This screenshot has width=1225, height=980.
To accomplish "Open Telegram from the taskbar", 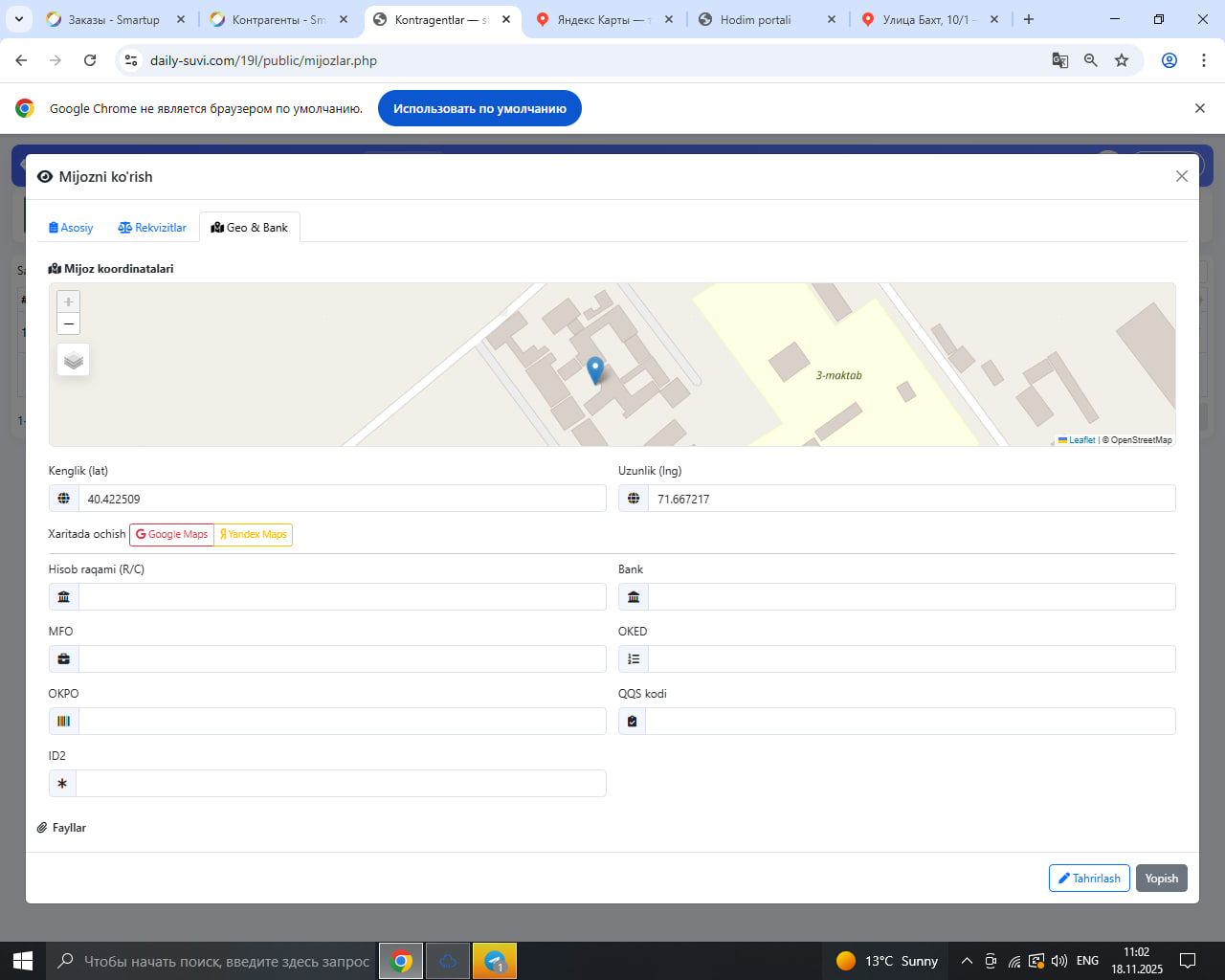I will (x=495, y=961).
